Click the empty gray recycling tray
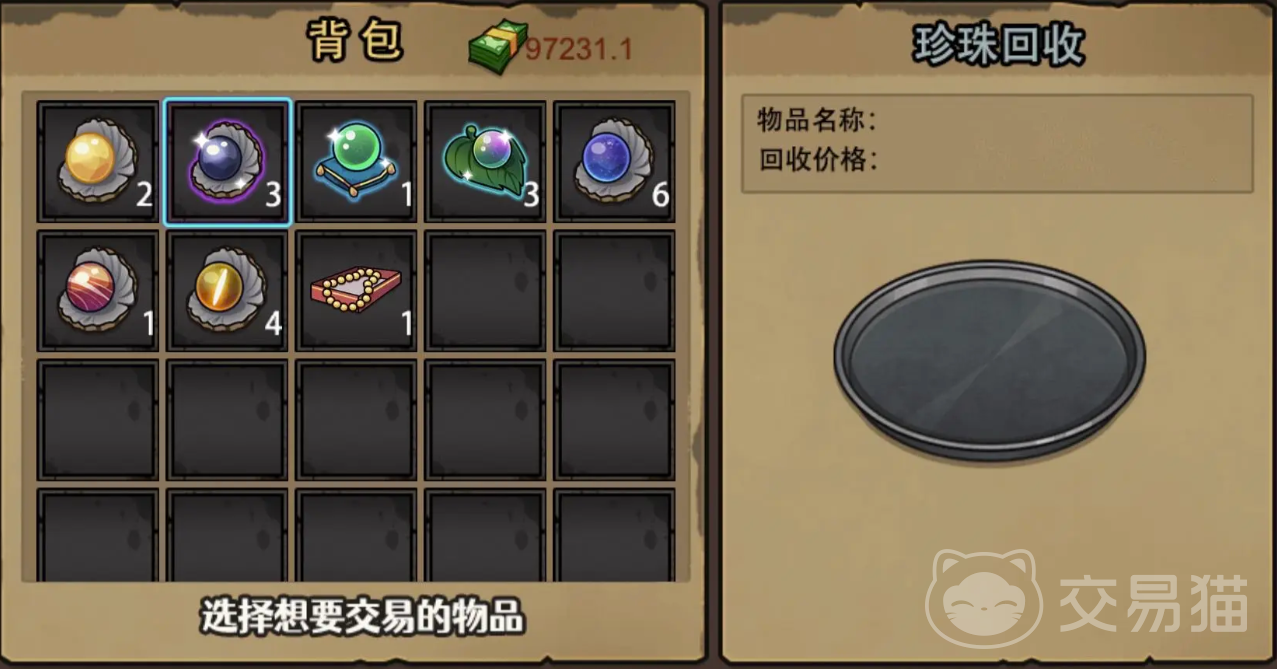Screen dimensions: 1277x669 990,360
